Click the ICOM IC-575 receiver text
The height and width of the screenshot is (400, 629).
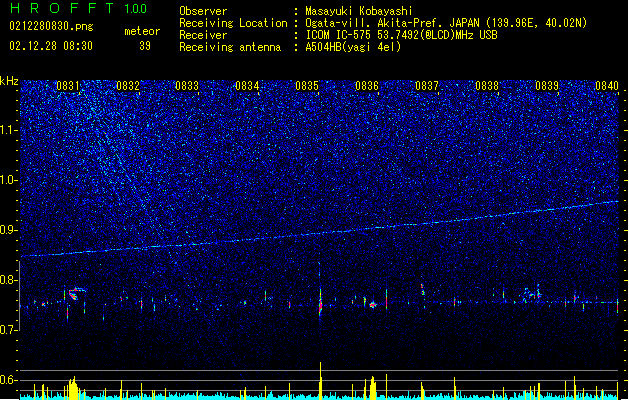coord(401,35)
